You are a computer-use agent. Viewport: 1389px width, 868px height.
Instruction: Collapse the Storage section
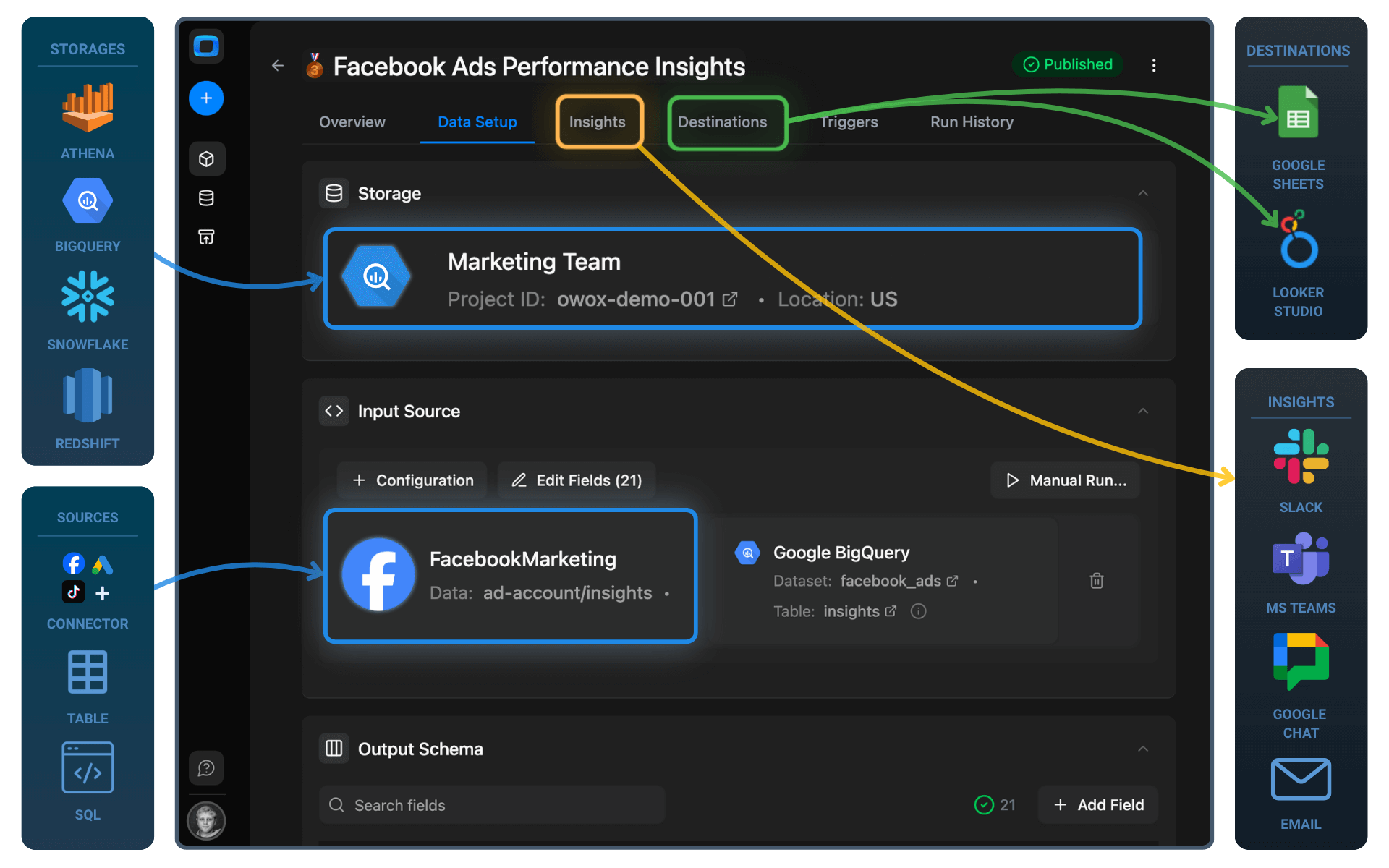(x=1143, y=193)
